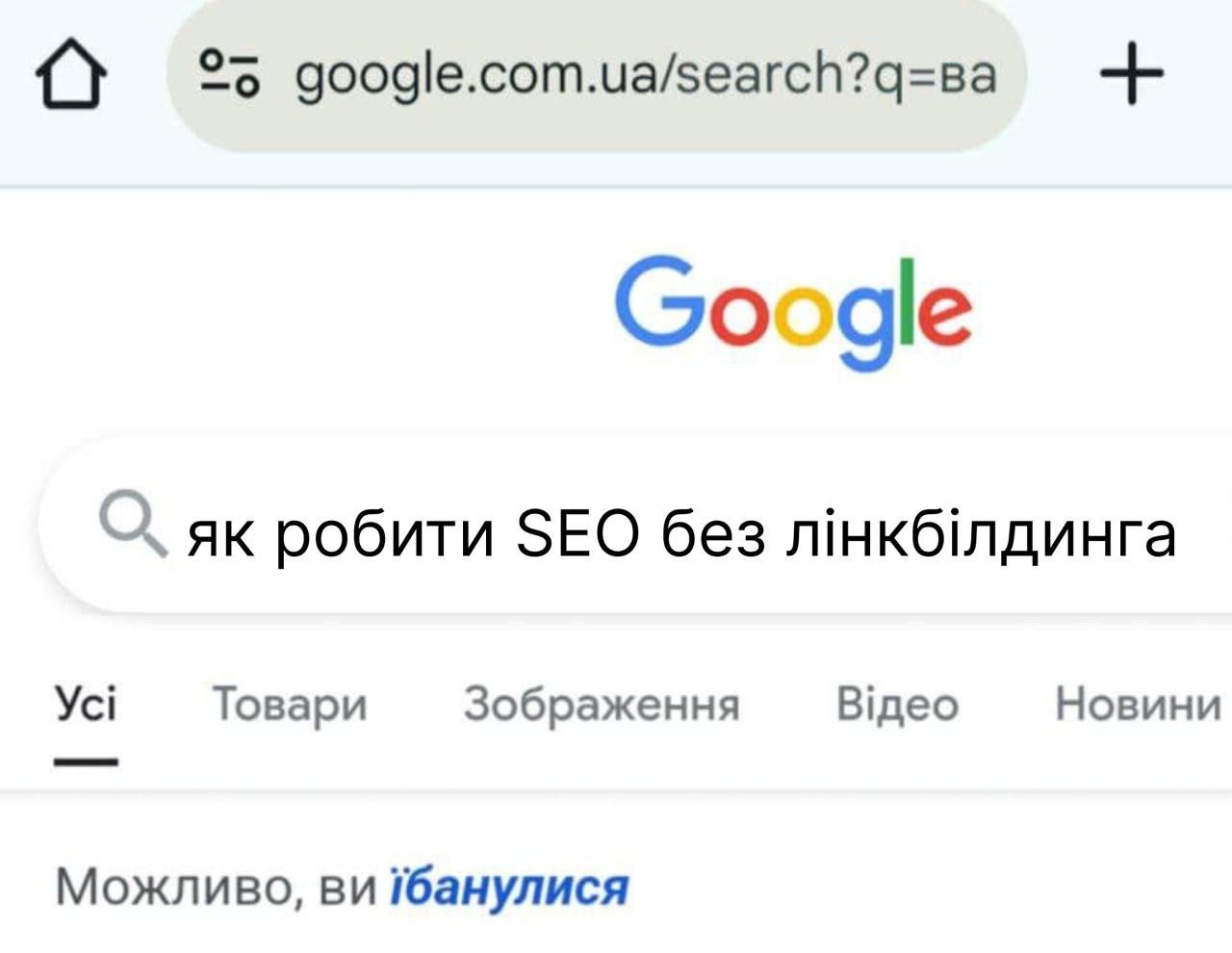Open a new tab with plus icon

click(x=1132, y=73)
